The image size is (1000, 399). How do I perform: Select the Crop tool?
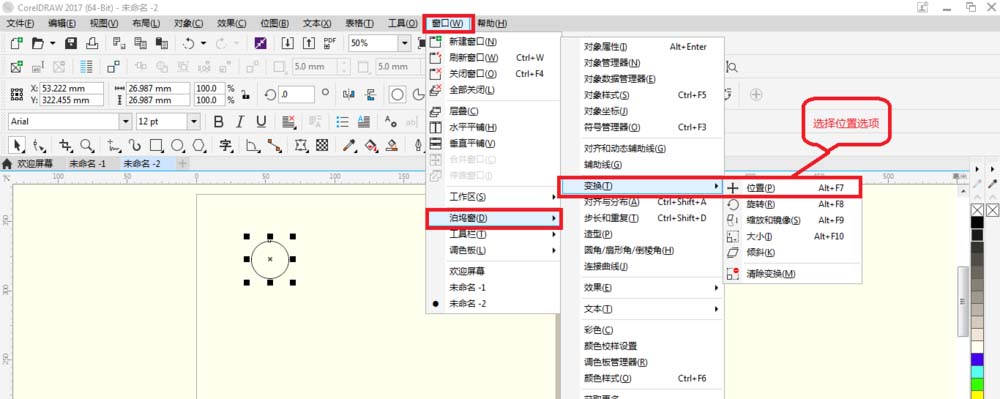(65, 145)
